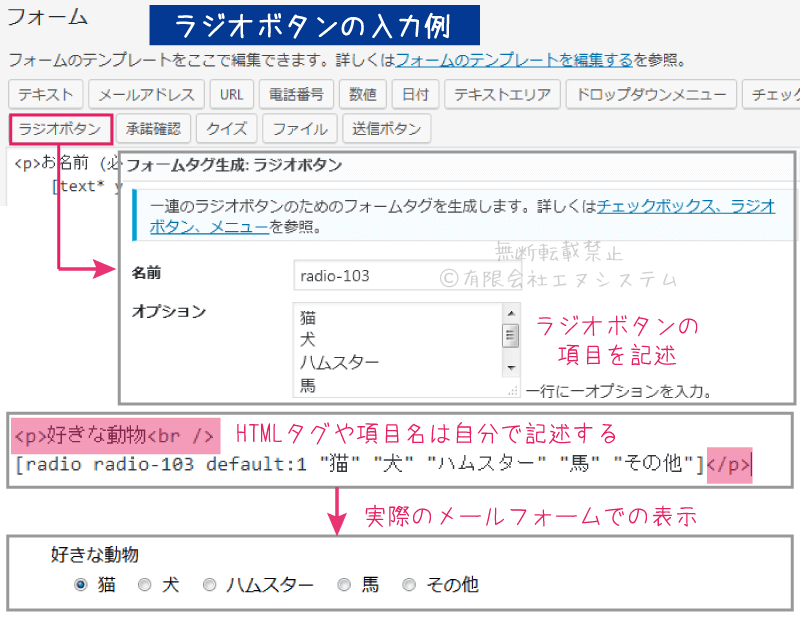
Task: Select the 馬 radio button
Action: (344, 584)
